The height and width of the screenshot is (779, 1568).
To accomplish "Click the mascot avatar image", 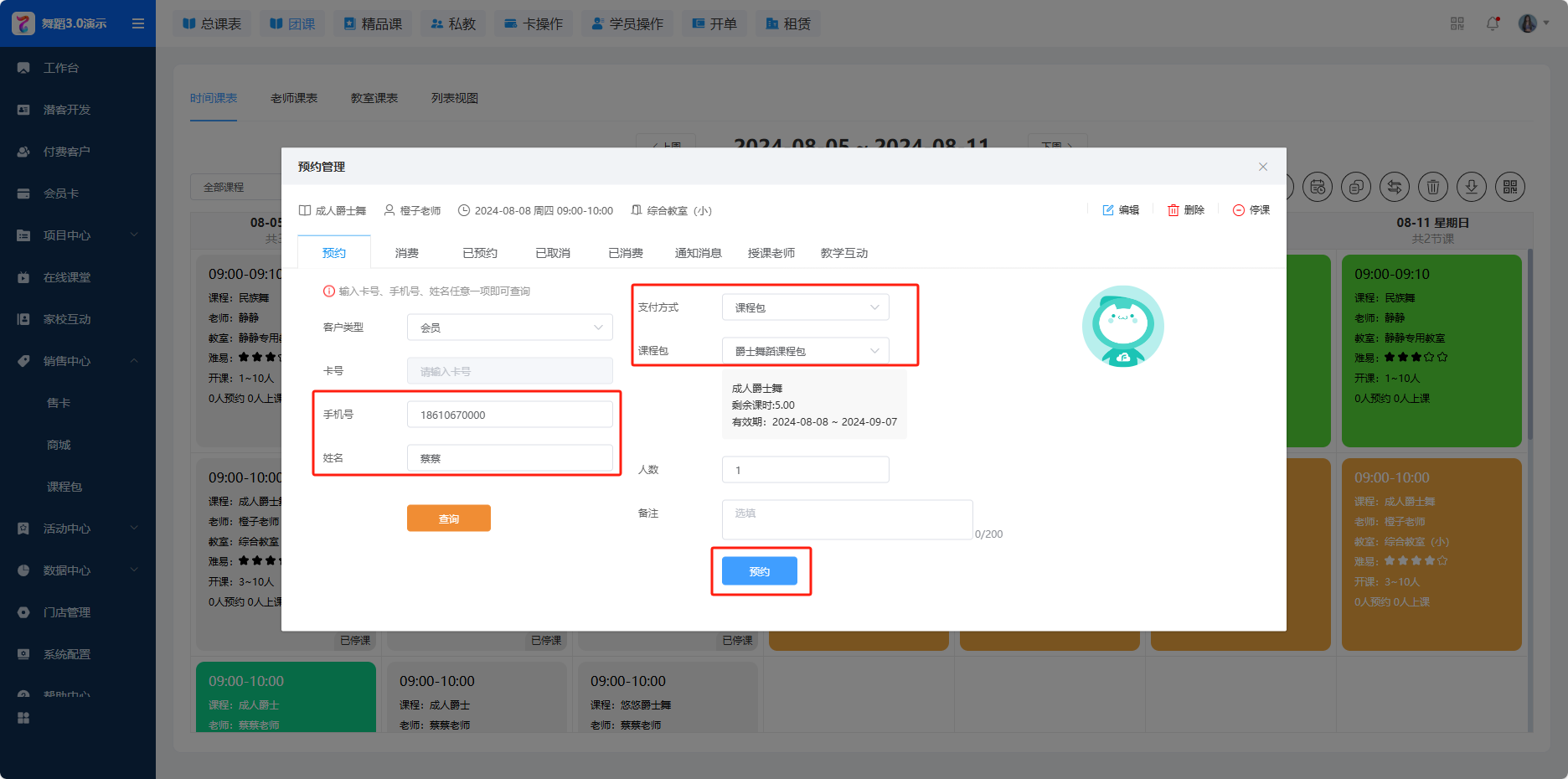I will tap(1122, 327).
